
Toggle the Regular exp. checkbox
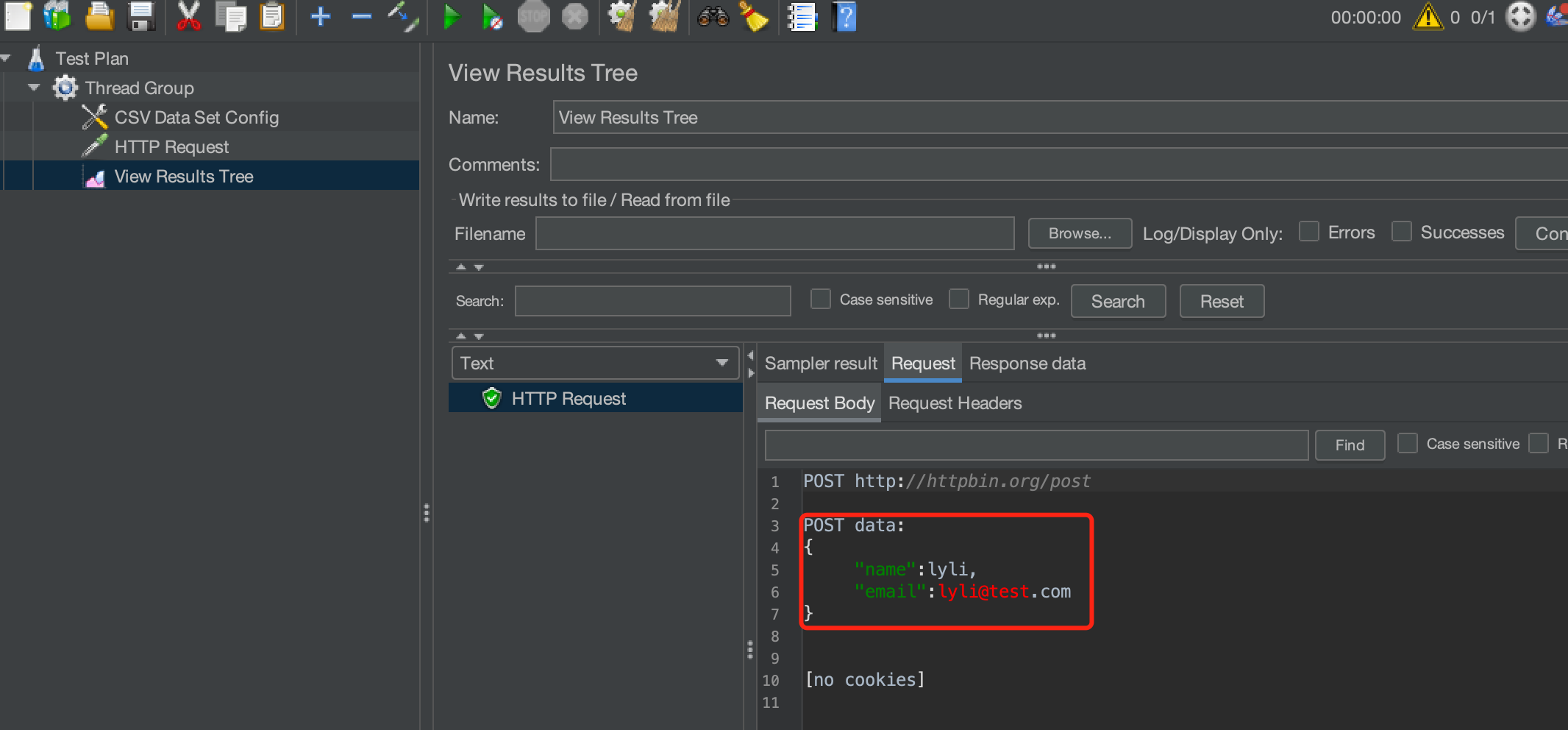coord(959,300)
